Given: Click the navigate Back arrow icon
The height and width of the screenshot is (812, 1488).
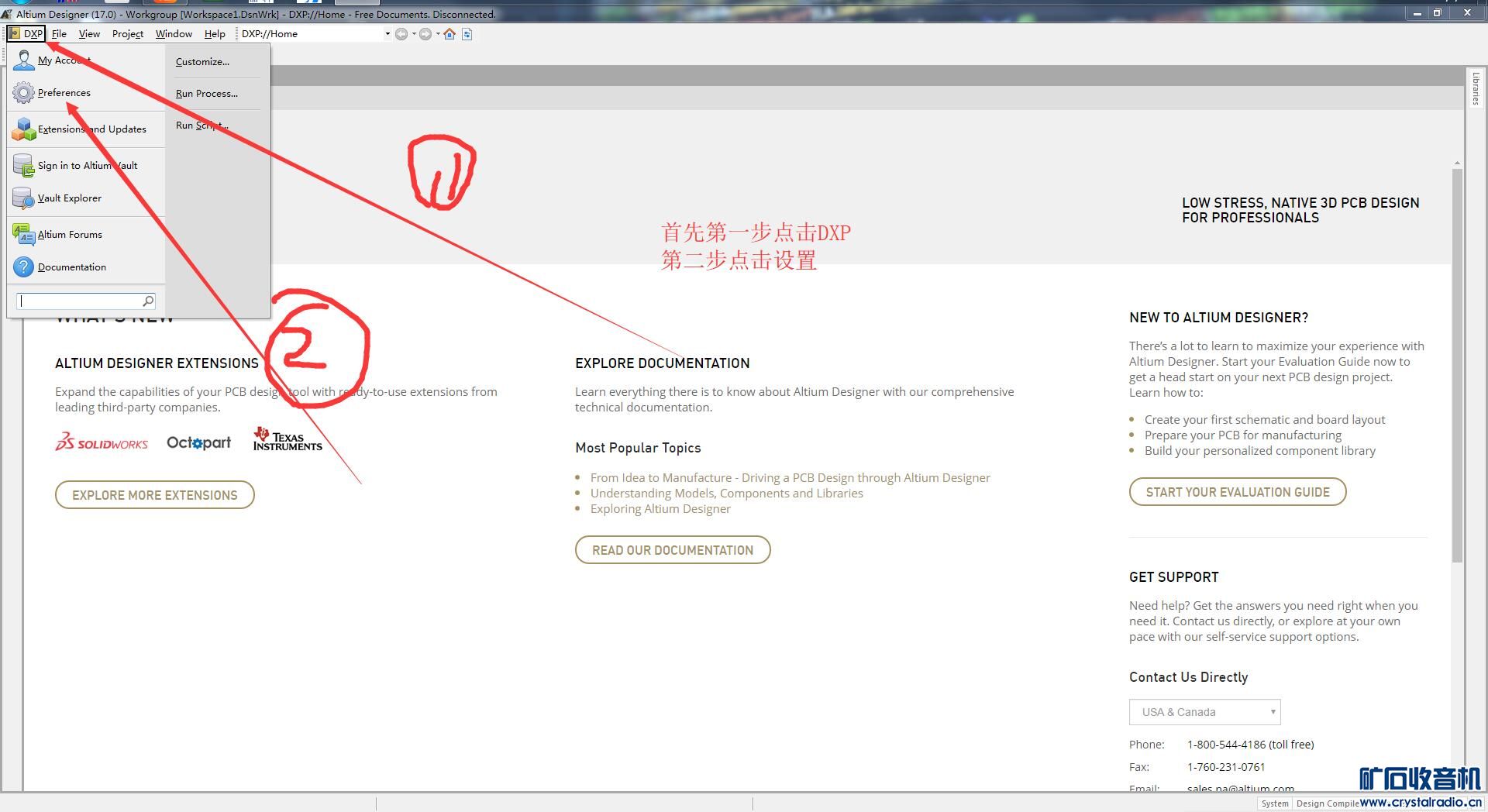Looking at the screenshot, I should pyautogui.click(x=401, y=34).
